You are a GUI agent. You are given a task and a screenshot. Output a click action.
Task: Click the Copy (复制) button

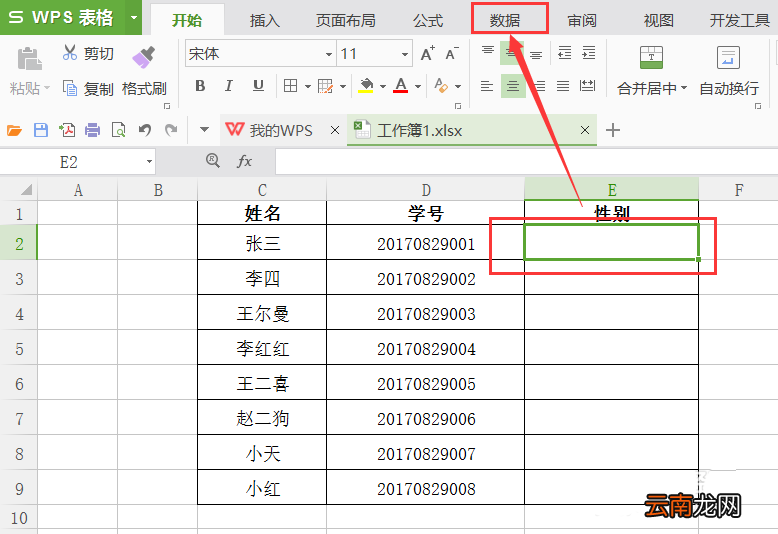click(x=88, y=88)
